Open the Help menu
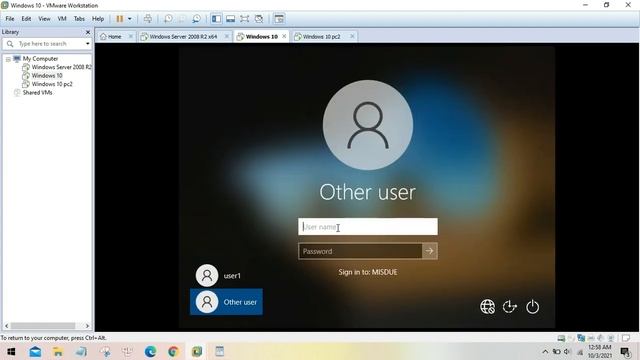Screen dimensions: 640x360 tap(98, 19)
